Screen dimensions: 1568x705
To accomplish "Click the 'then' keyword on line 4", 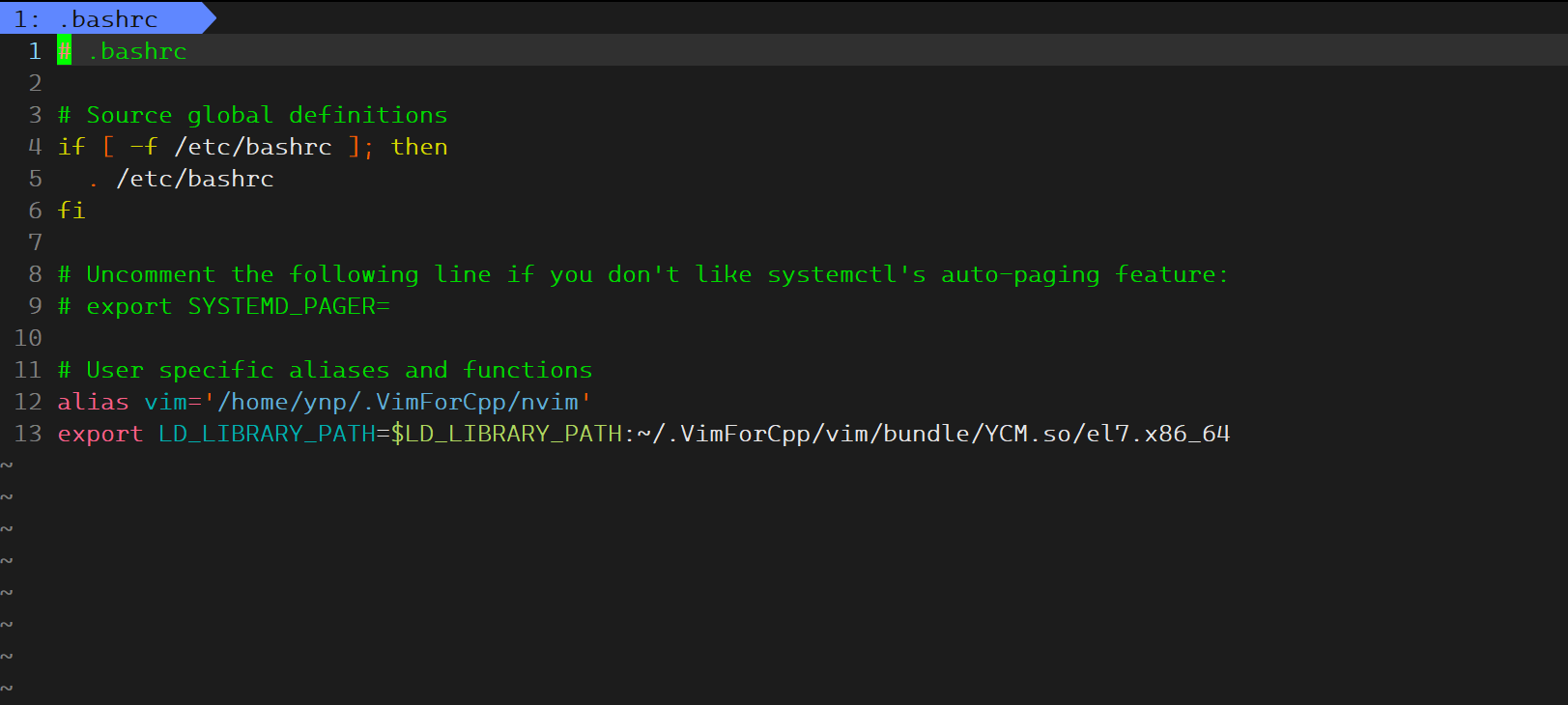I will tap(419, 147).
